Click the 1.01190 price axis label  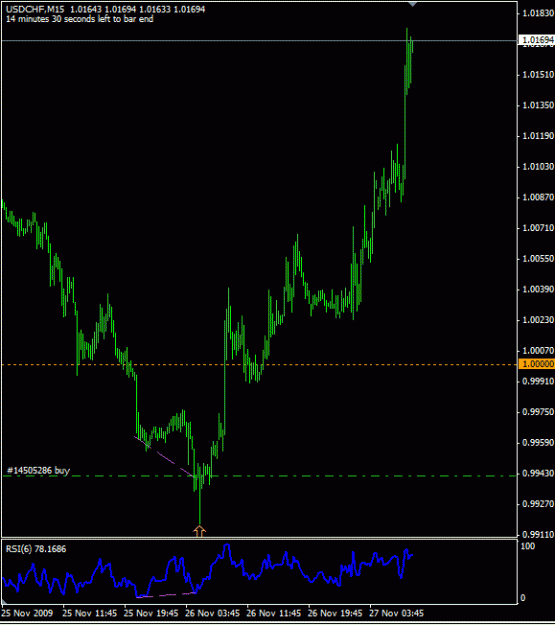click(x=538, y=136)
